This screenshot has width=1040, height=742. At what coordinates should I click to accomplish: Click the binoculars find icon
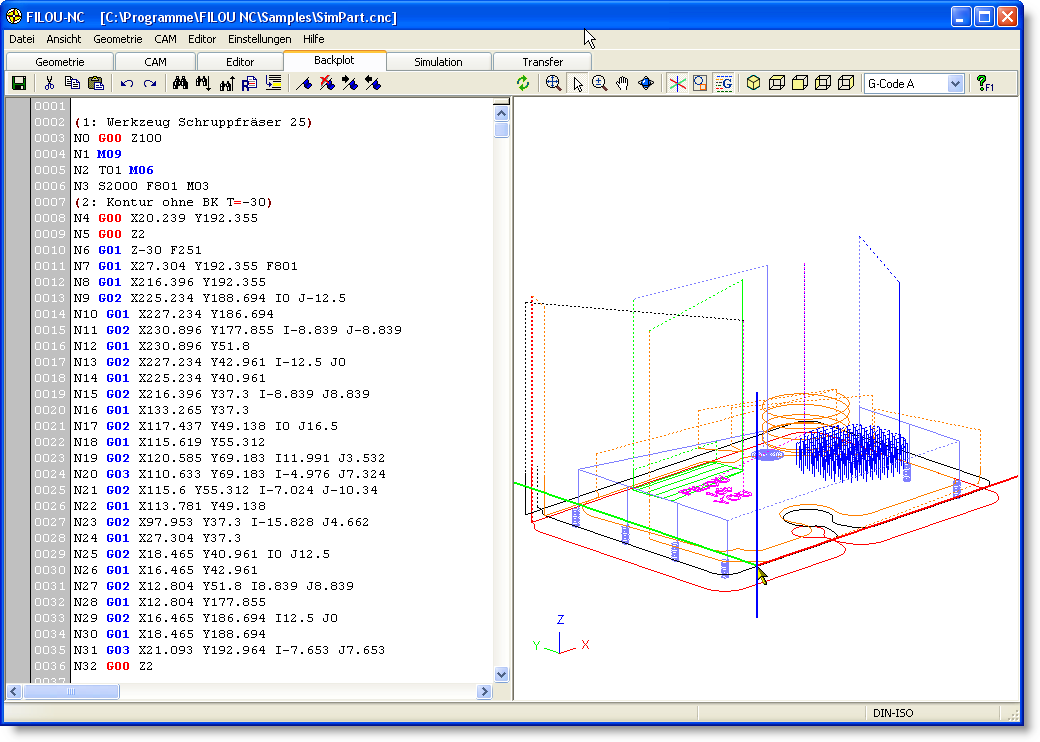pos(181,84)
